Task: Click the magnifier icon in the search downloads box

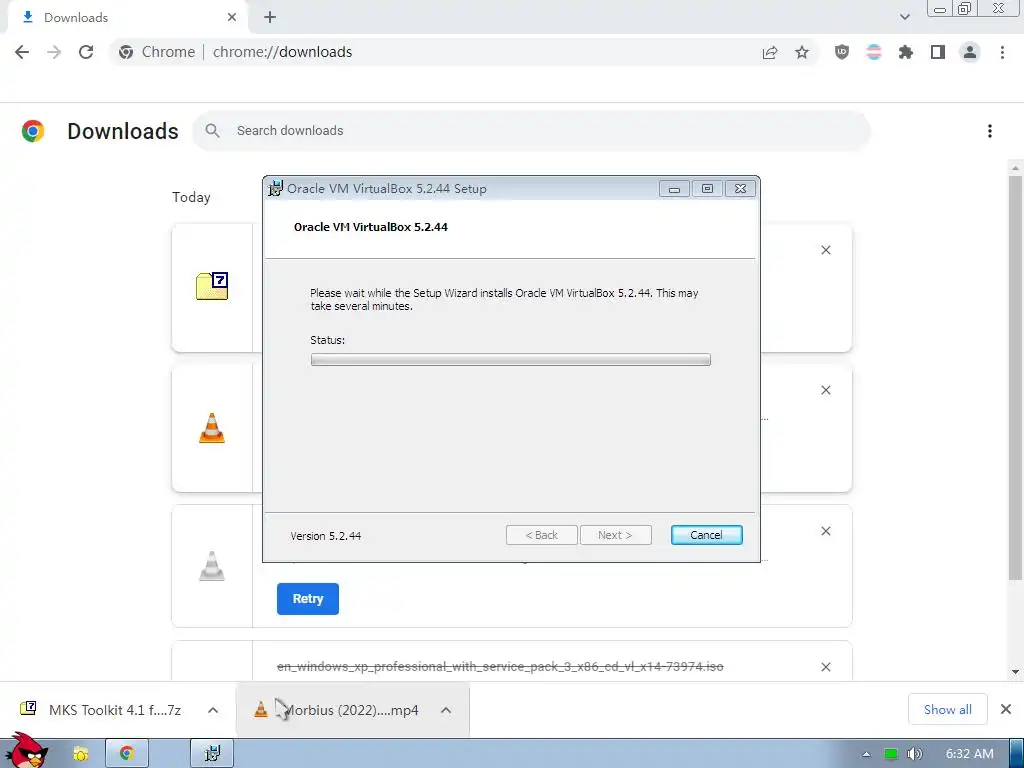Action: 212,131
